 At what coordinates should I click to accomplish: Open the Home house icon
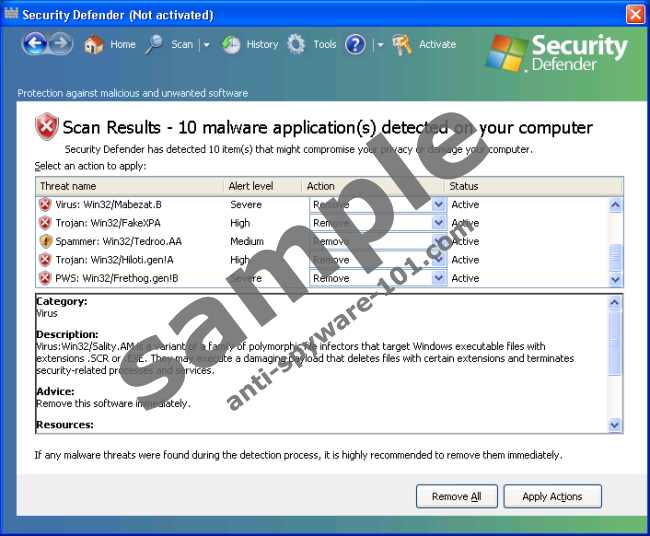(x=94, y=45)
